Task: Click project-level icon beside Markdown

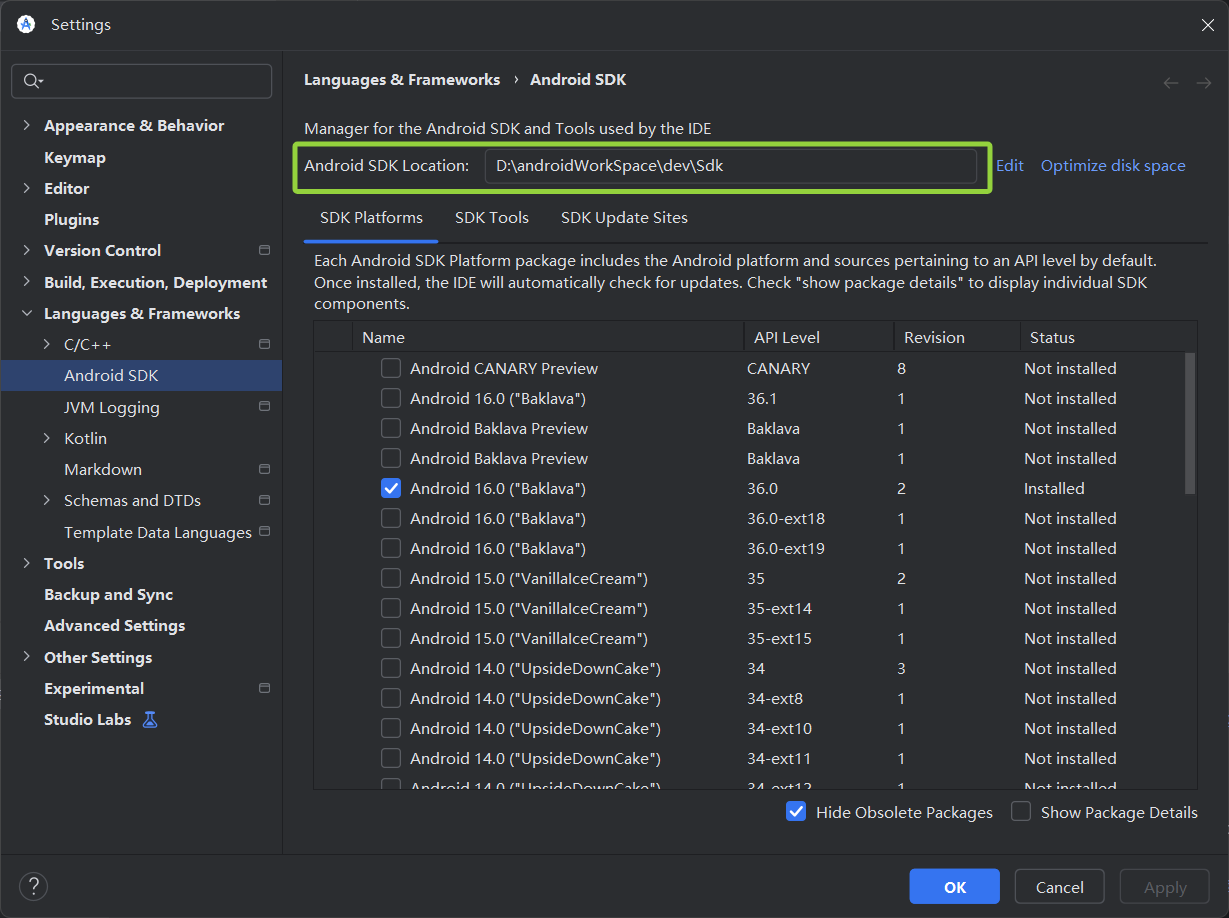Action: pos(264,469)
